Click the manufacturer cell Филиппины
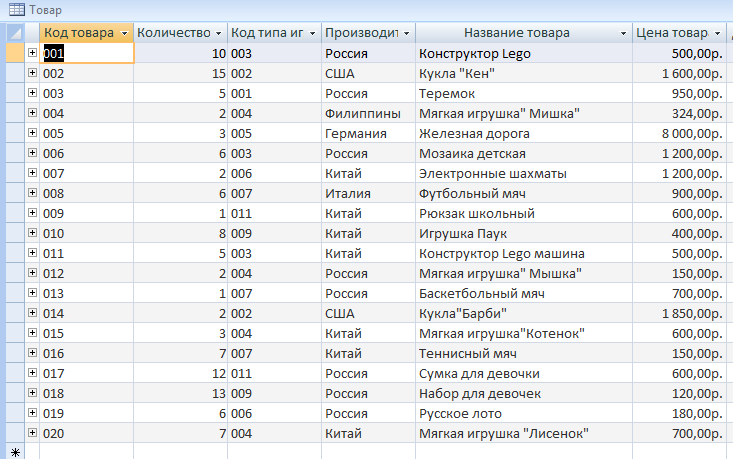Viewport: 733px width, 459px height. (368, 113)
